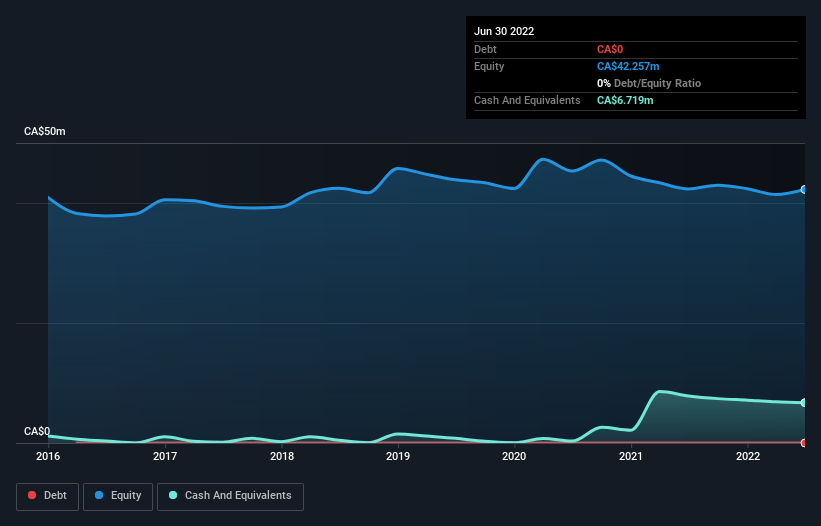
Task: Click the 2018 x-axis label
Action: click(282, 456)
